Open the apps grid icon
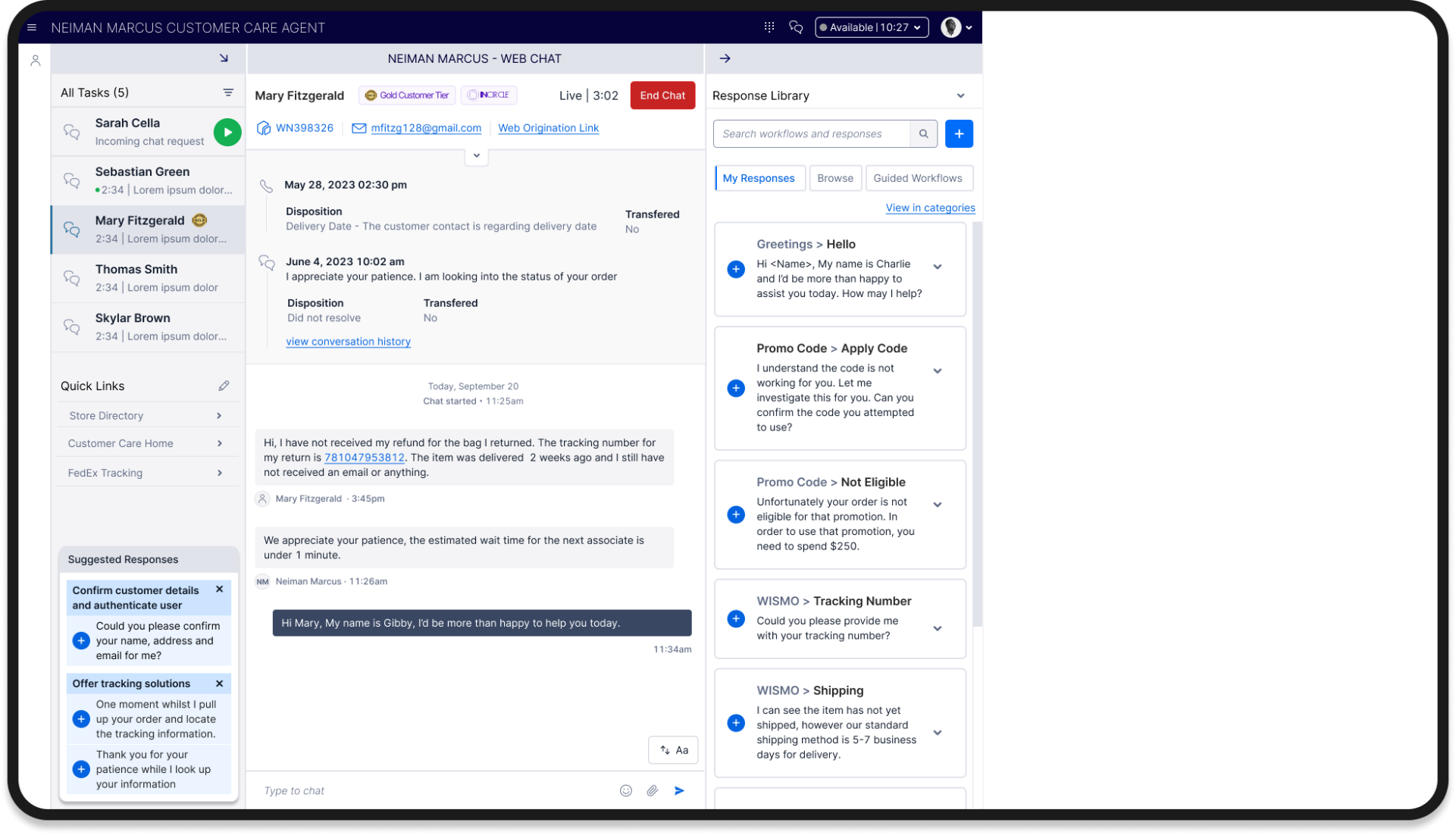 (769, 27)
